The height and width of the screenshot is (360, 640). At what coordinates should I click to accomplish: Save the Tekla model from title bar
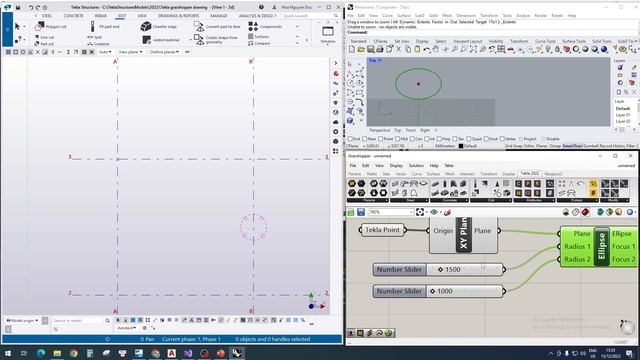18,7
